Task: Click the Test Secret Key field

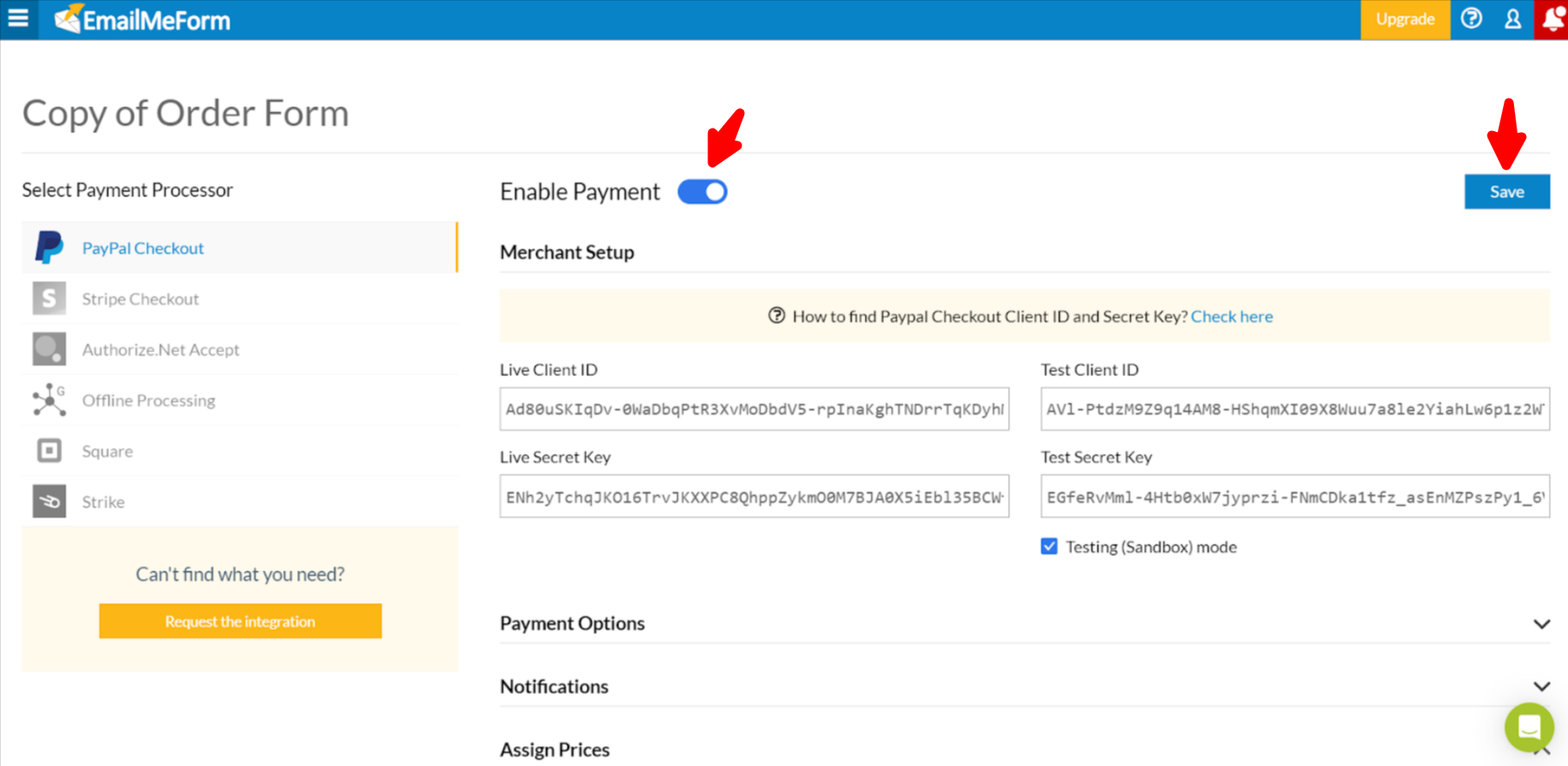Action: (1295, 496)
